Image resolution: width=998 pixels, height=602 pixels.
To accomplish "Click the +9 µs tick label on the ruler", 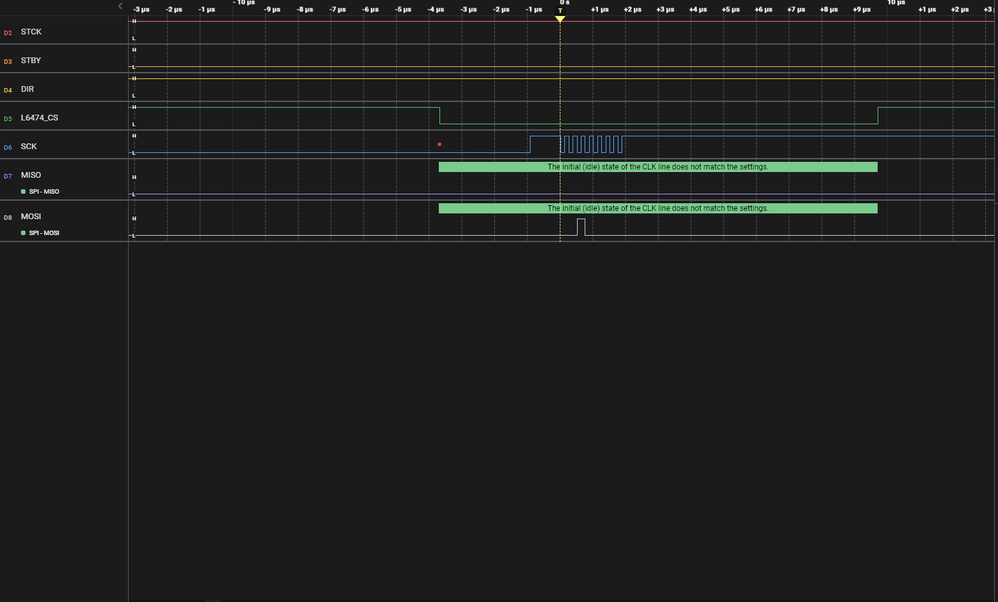I will [862, 10].
